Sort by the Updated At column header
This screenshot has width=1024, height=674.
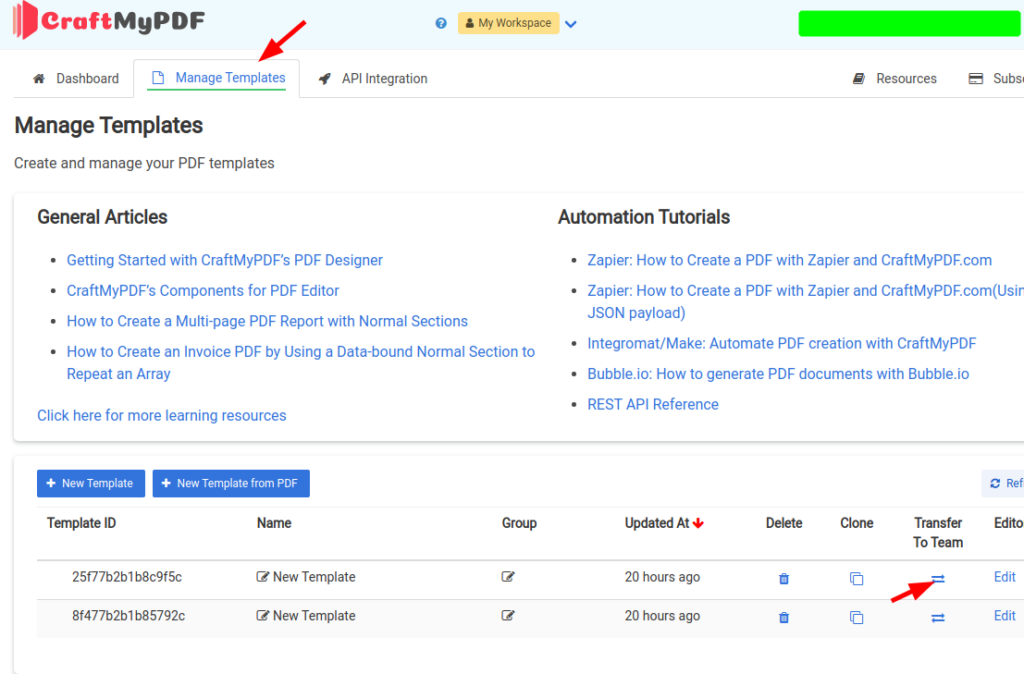[x=664, y=523]
